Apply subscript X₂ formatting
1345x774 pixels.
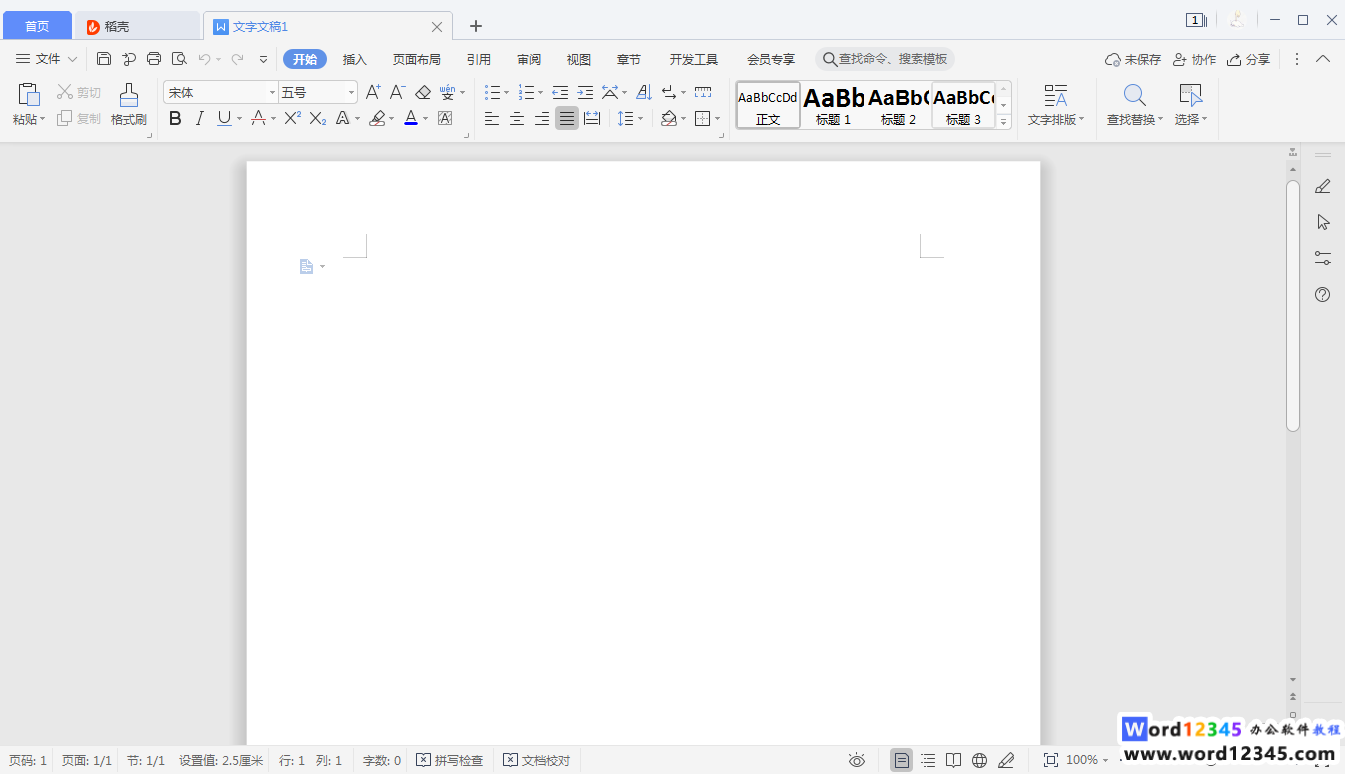point(318,118)
